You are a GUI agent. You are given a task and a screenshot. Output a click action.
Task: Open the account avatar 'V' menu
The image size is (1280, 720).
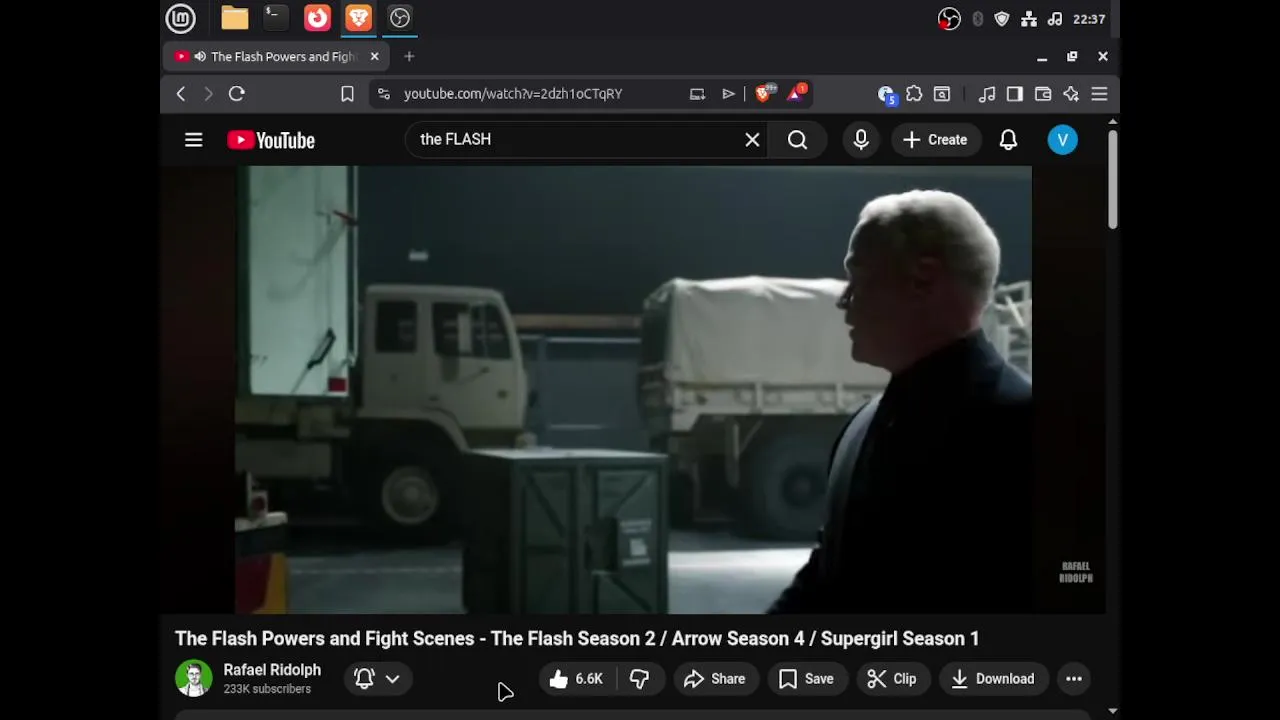[x=1062, y=140]
